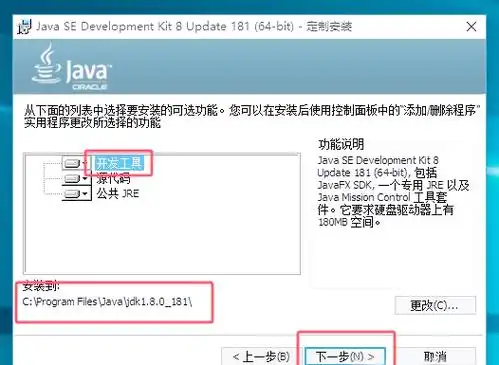The image size is (499, 365).
Task: Click the install path C:\Program Files\Java\jdk1.8.0_181\
Action: click(x=107, y=302)
